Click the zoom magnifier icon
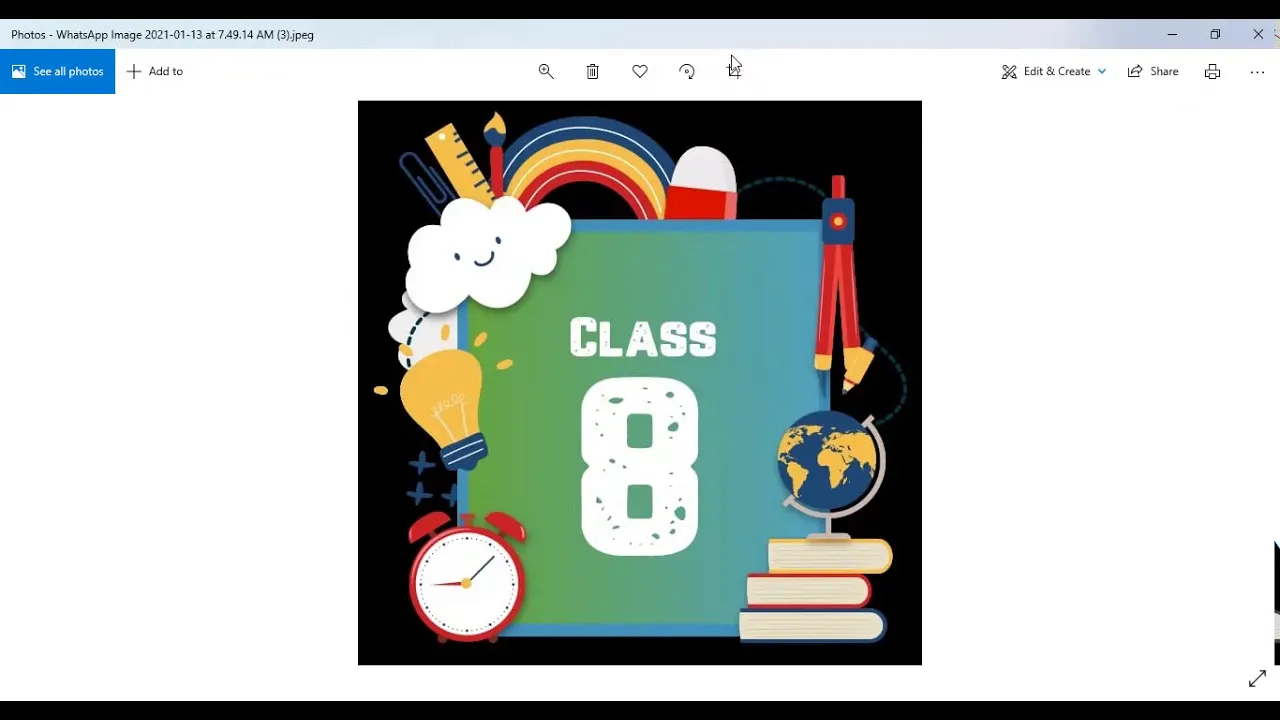Viewport: 1280px width, 720px height. click(x=546, y=71)
